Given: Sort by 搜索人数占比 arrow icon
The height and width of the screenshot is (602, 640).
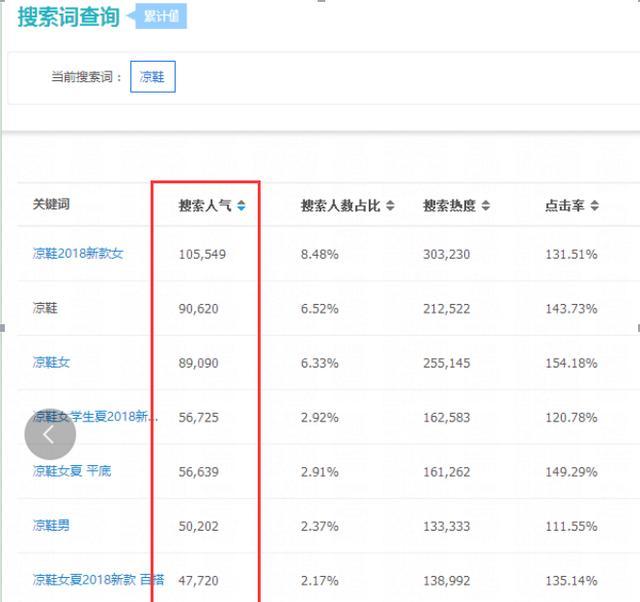Looking at the screenshot, I should (390, 206).
